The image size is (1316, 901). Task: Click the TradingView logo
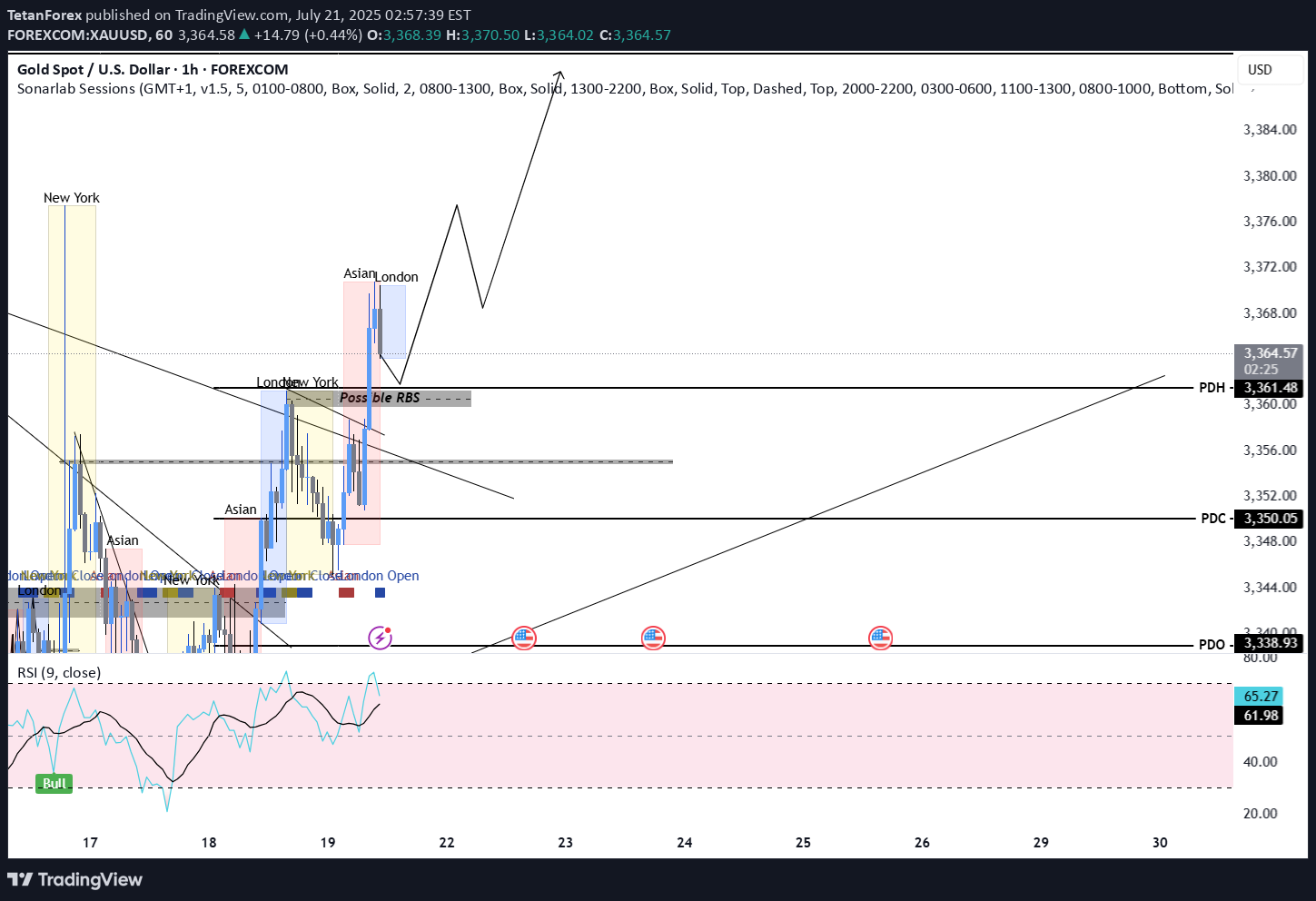point(75,879)
